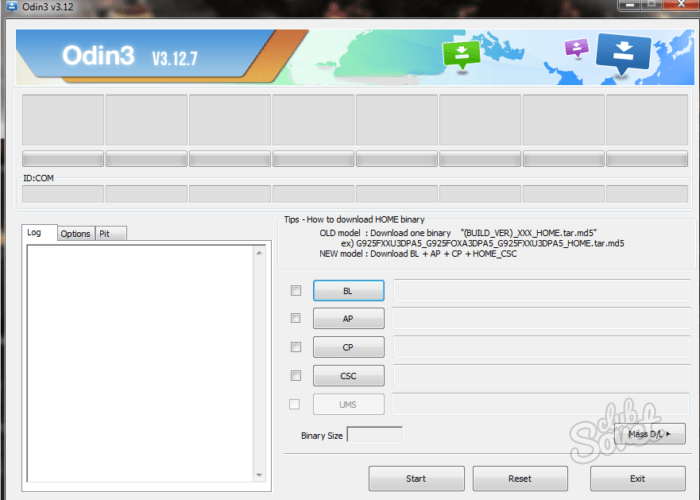Click the CSC file path field
This screenshot has width=700, height=500.
pyautogui.click(x=542, y=375)
